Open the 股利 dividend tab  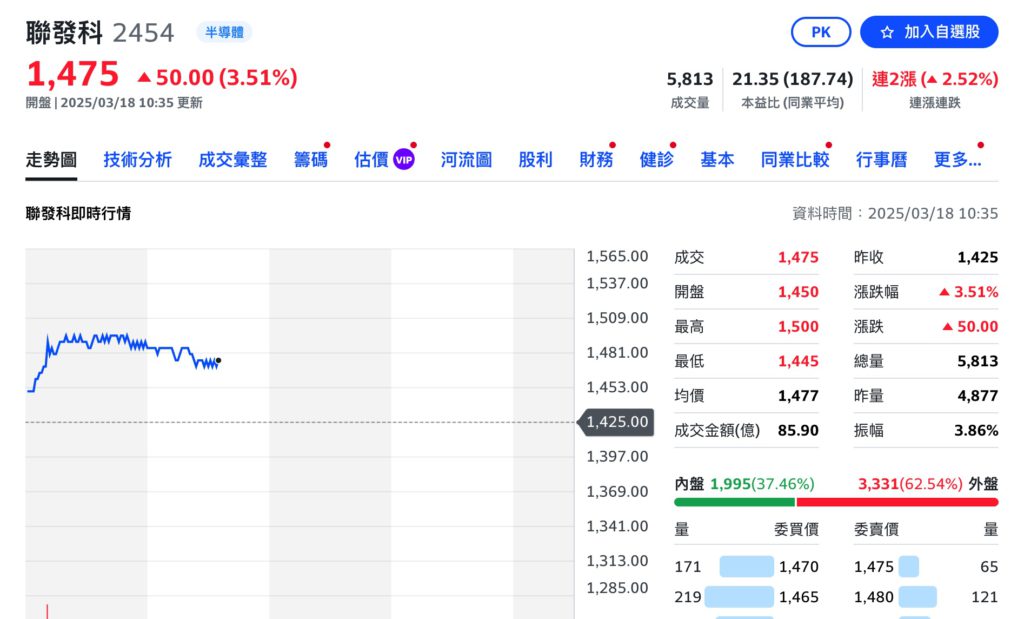tap(536, 160)
